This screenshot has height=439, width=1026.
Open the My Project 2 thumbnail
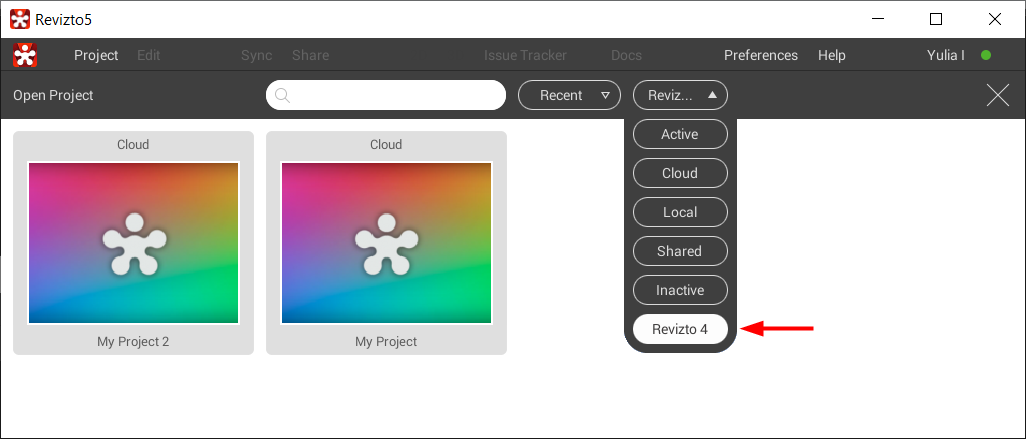click(x=133, y=243)
